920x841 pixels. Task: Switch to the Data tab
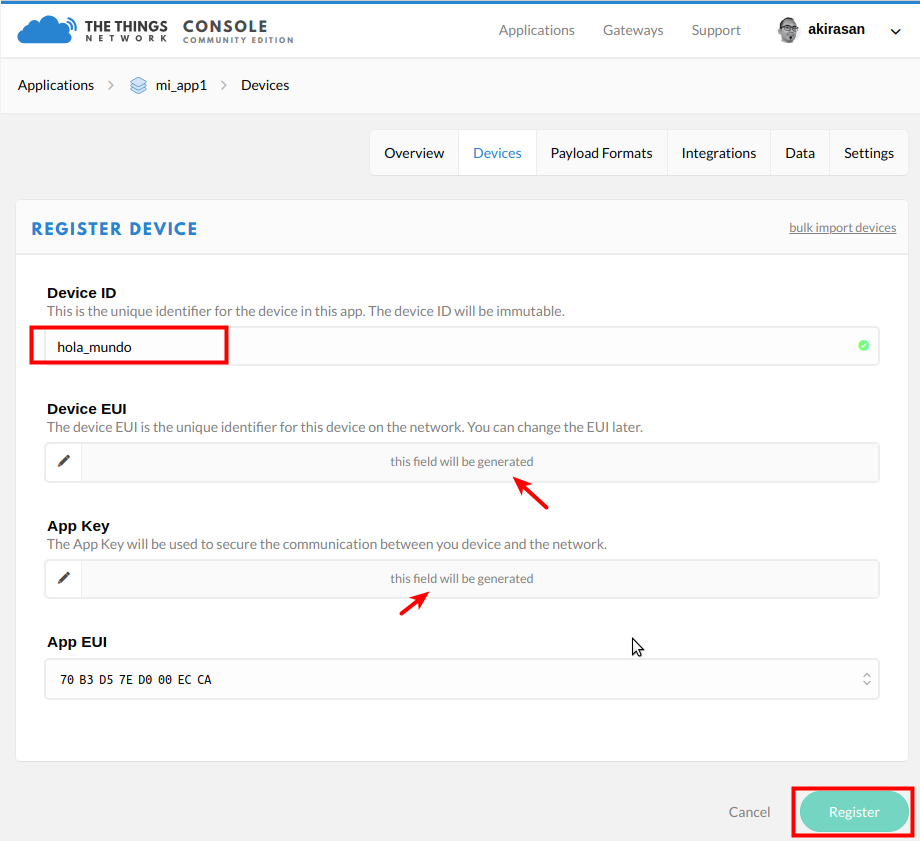tap(800, 153)
